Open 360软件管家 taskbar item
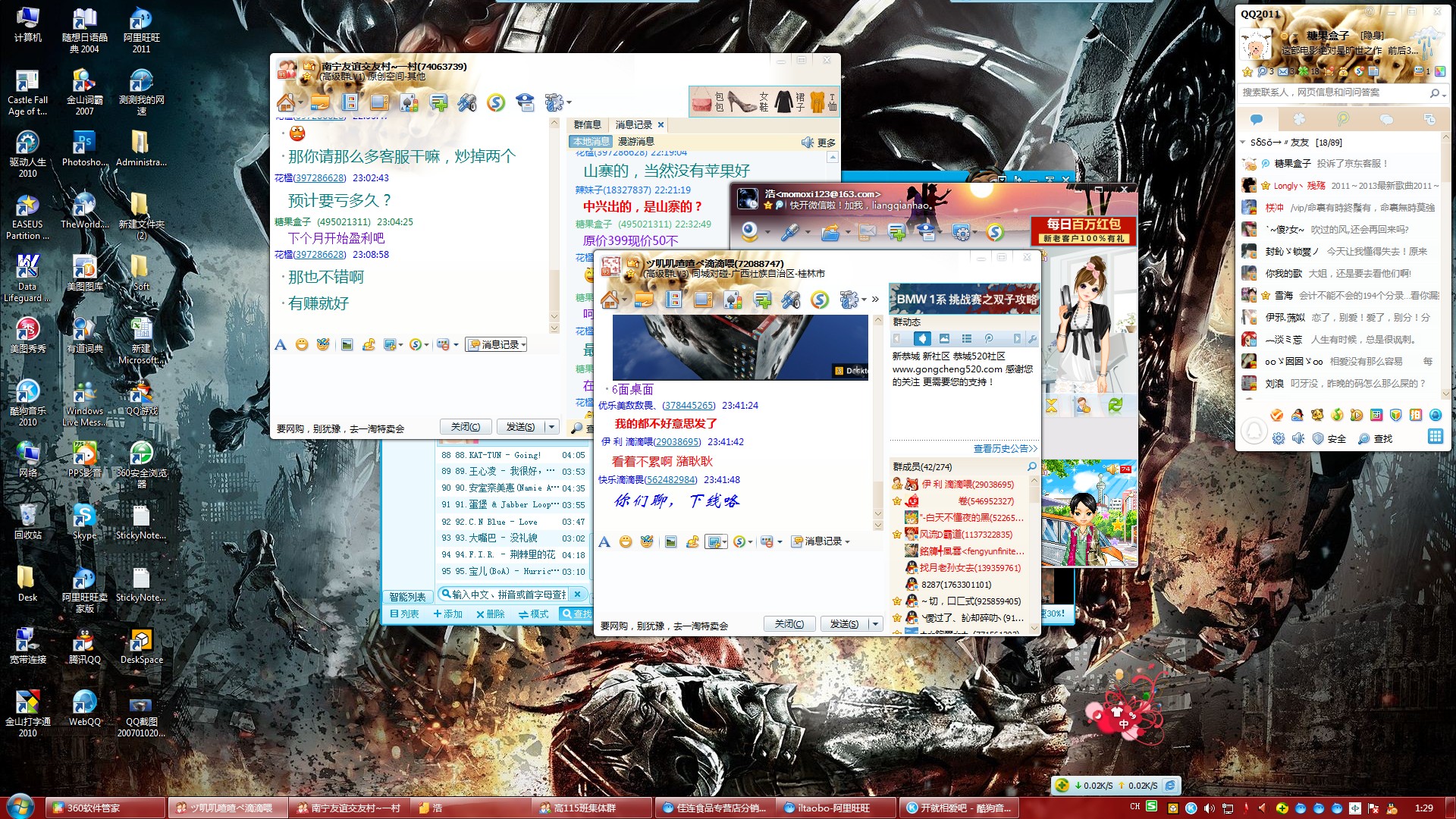Viewport: 1456px width, 819px height. tap(106, 808)
